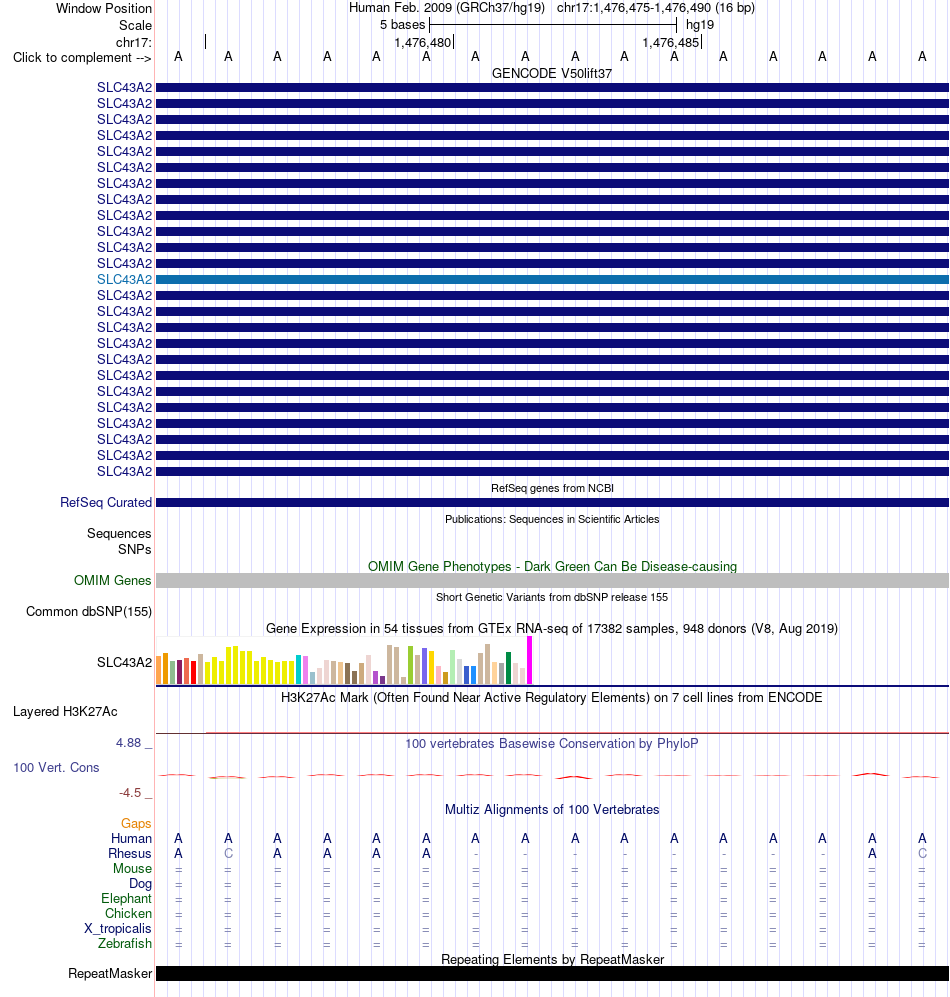The width and height of the screenshot is (950, 997).
Task: Select the light-blue highlighted SLC43A2 transcript label
Action: point(125,279)
